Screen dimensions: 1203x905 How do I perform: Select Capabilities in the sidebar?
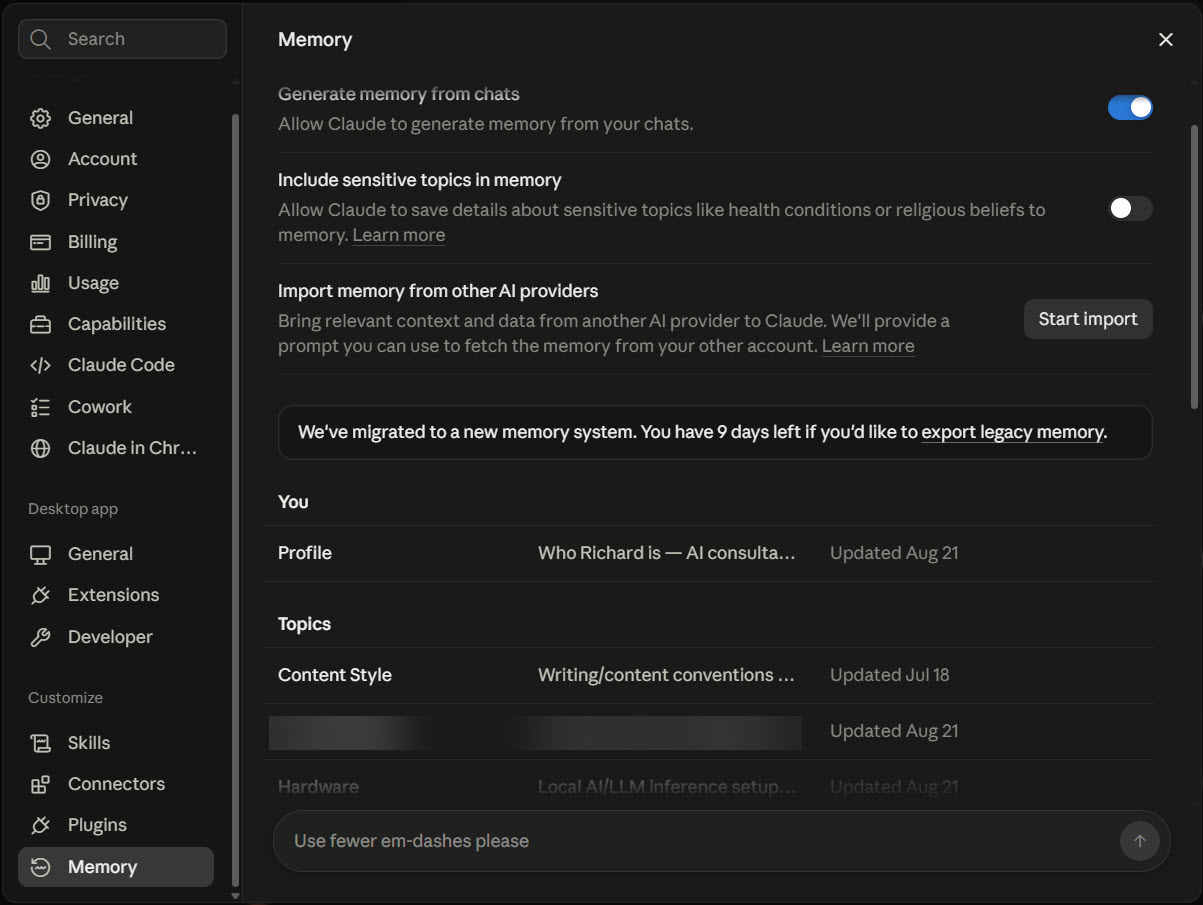click(116, 324)
